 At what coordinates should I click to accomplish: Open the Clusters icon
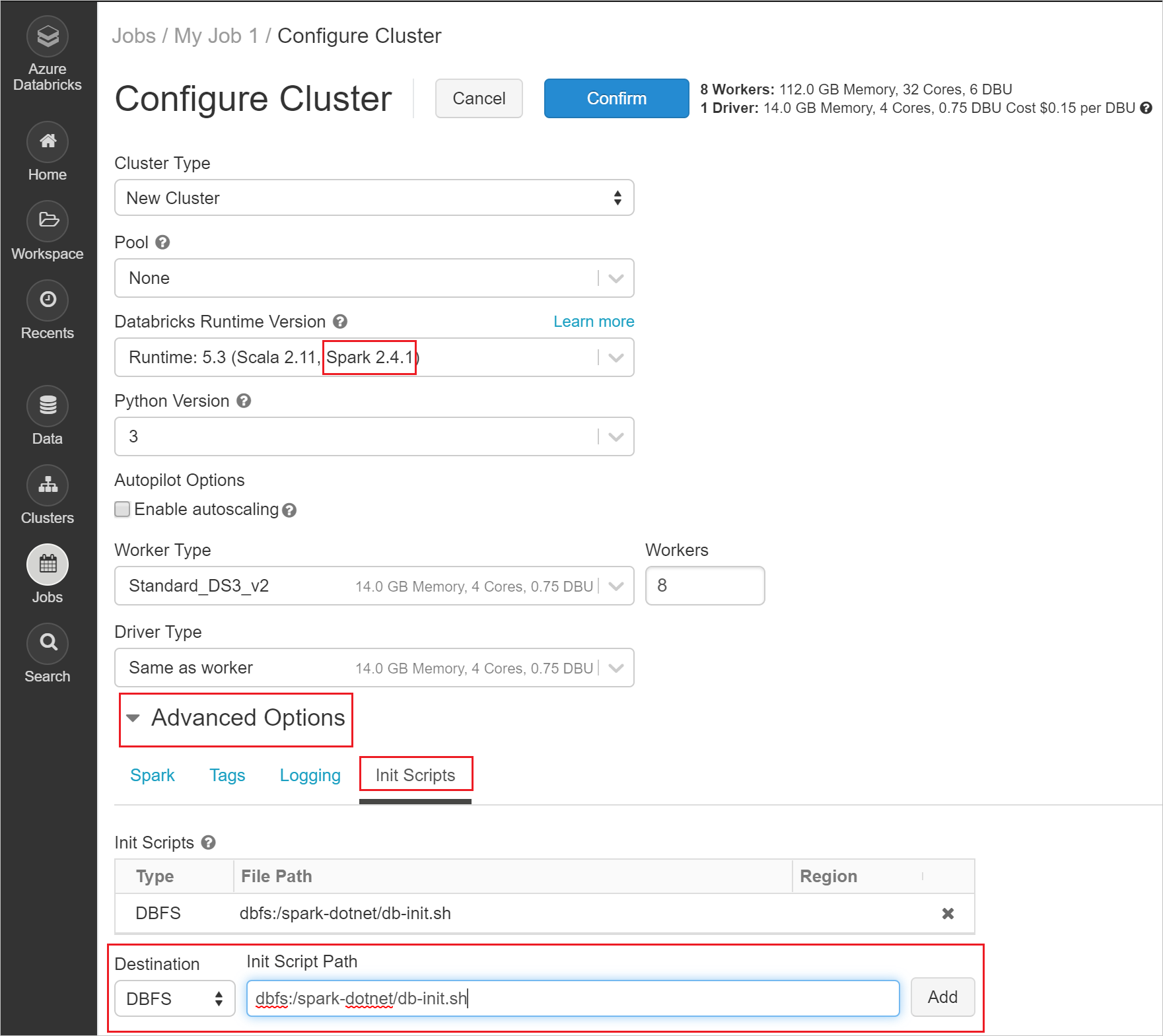tap(47, 485)
